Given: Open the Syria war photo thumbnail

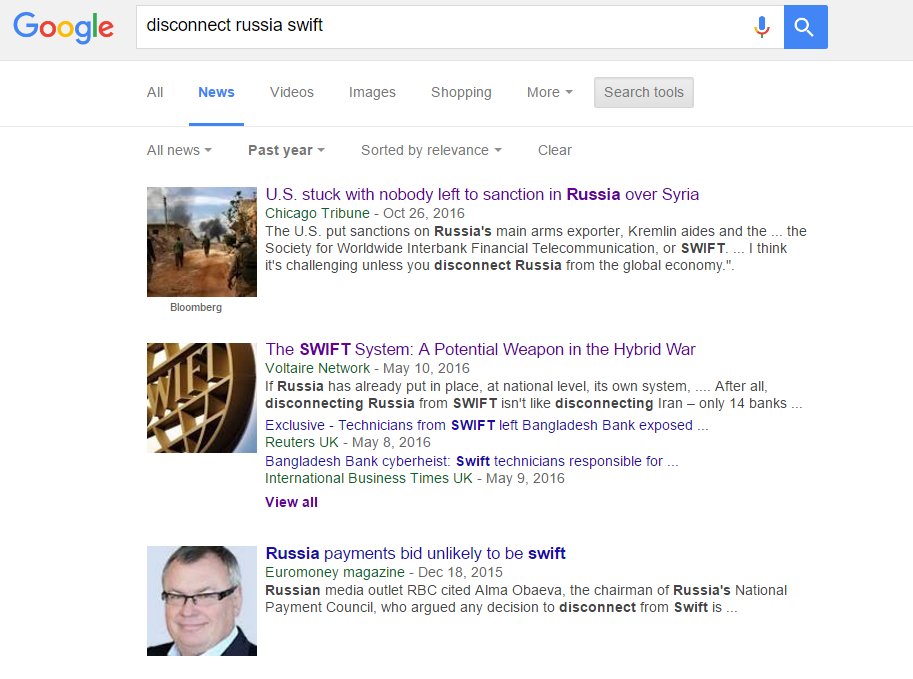Looking at the screenshot, I should [201, 242].
